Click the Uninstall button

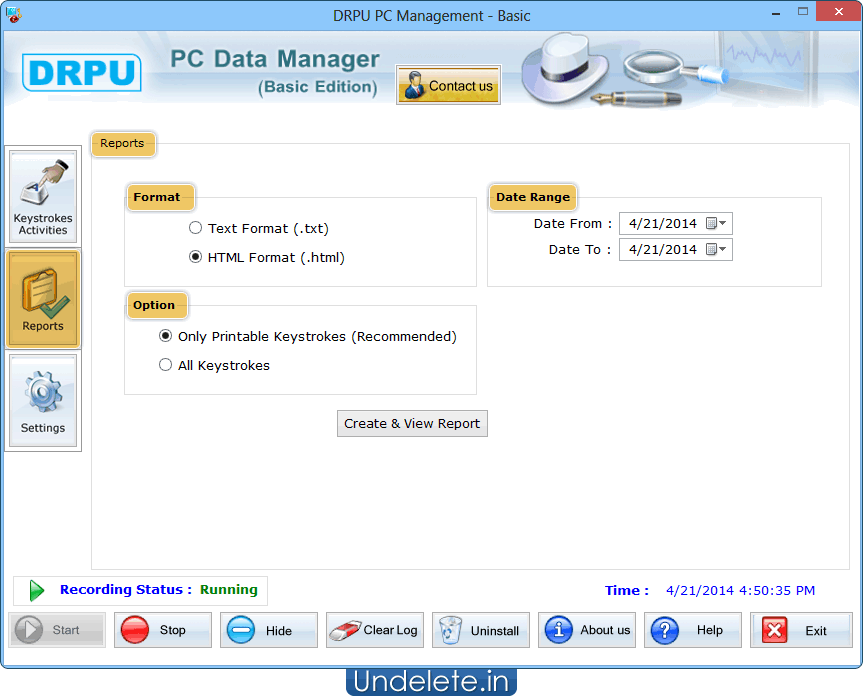tap(481, 630)
